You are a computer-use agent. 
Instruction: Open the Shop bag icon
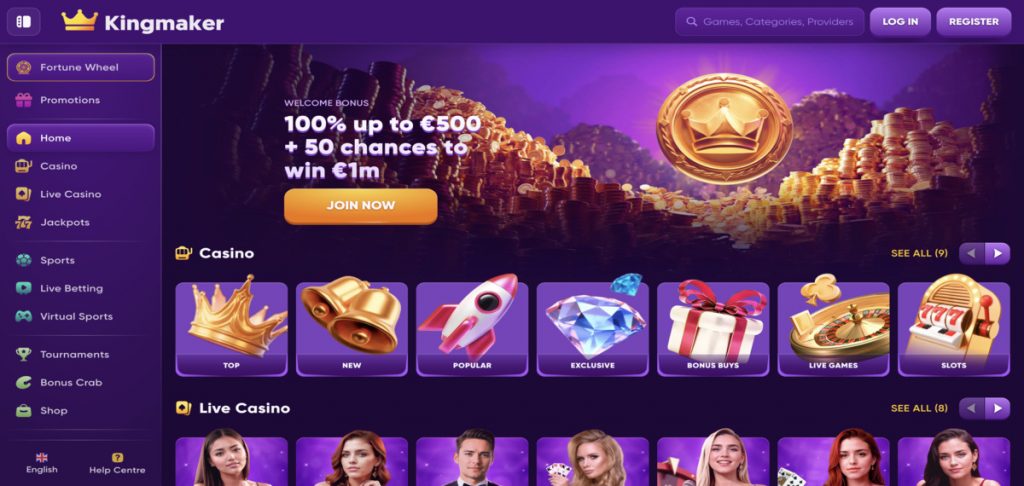coord(24,410)
